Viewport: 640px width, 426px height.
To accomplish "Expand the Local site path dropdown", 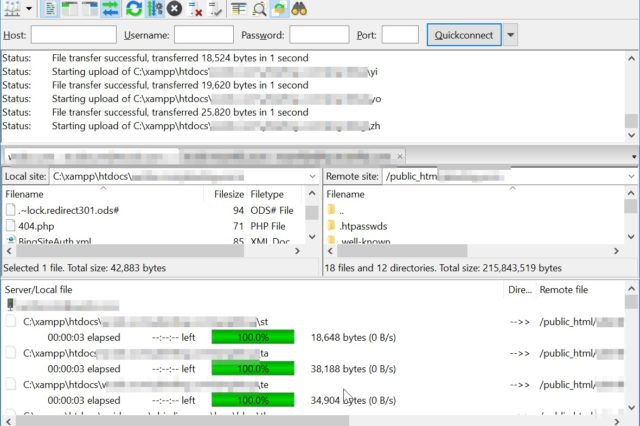I will [x=312, y=176].
